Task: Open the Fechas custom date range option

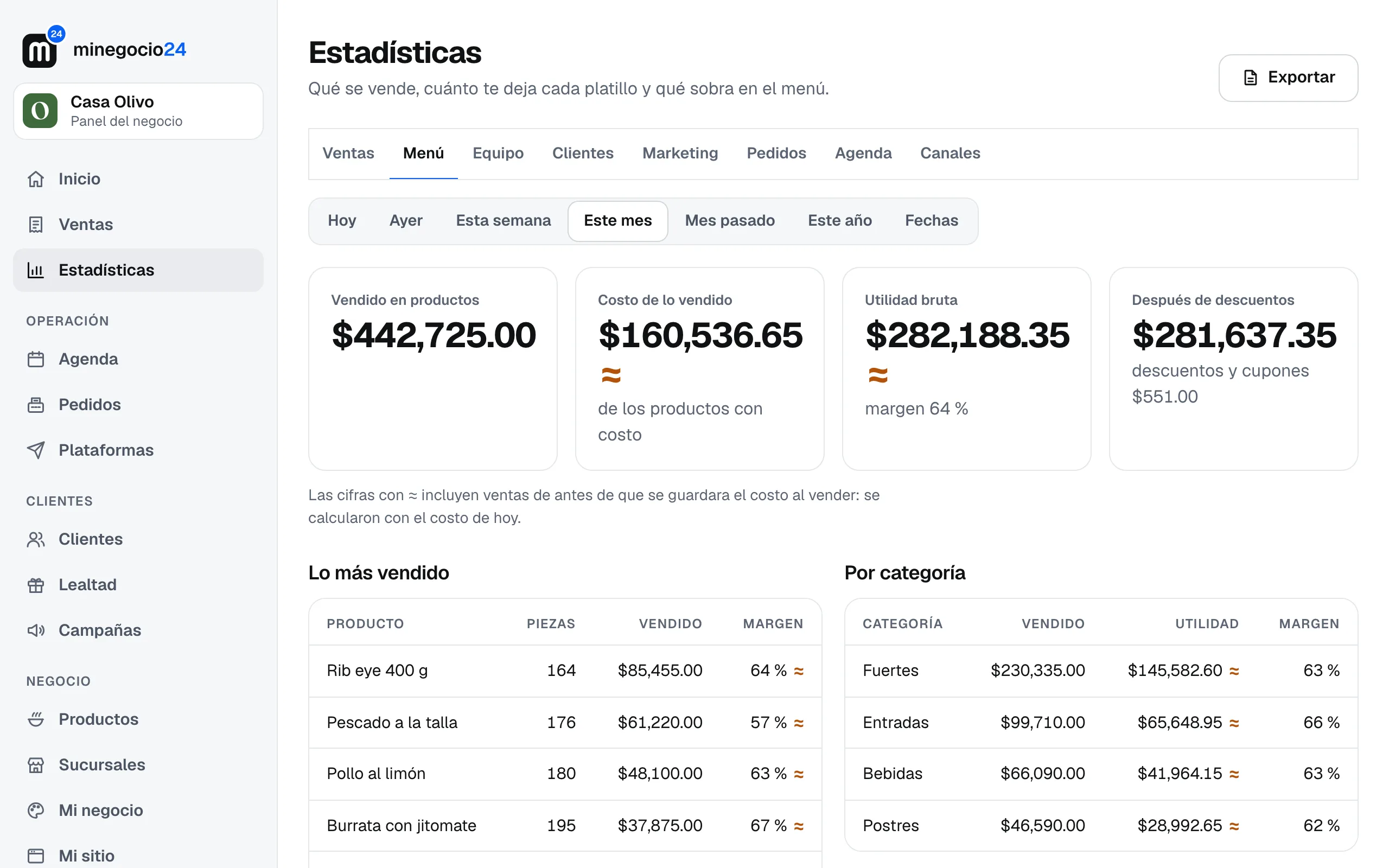Action: 932,221
